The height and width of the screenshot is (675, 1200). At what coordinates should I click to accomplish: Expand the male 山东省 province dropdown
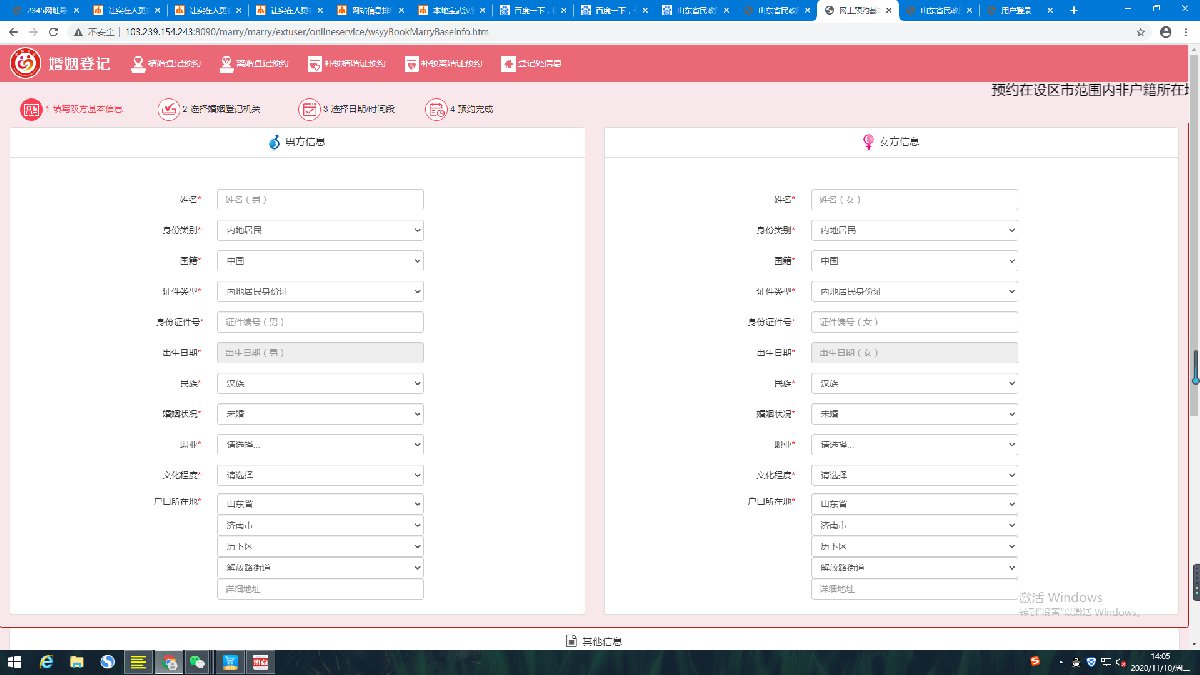click(x=320, y=503)
